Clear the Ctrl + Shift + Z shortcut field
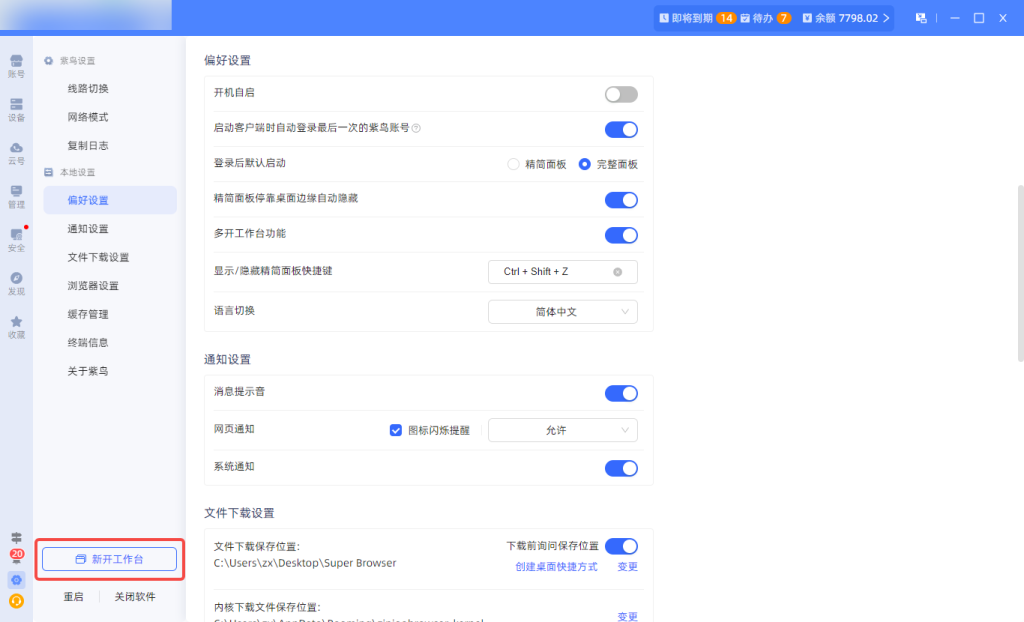The height and width of the screenshot is (622, 1024). (618, 272)
